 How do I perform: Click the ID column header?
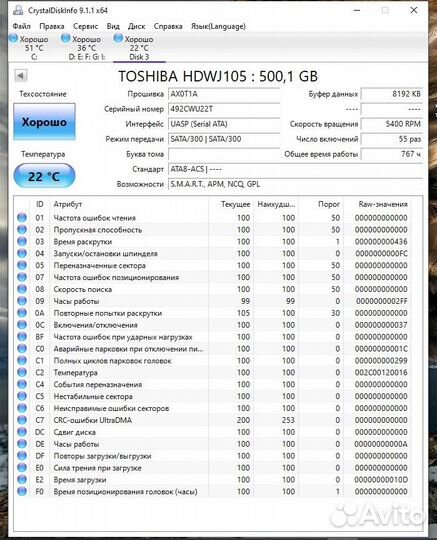(40, 204)
